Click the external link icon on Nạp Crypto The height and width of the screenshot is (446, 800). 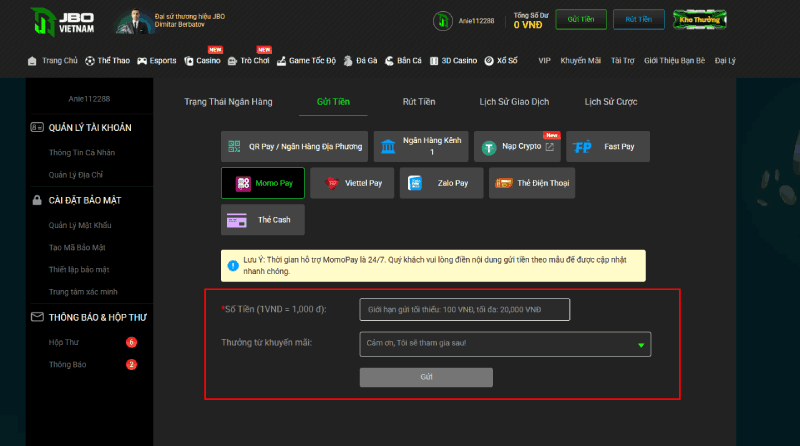pos(549,147)
